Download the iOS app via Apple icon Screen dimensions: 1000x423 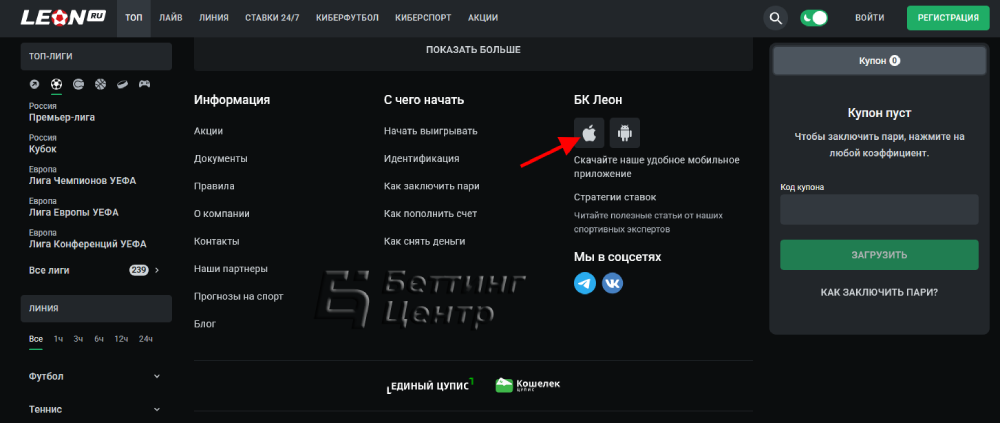point(589,133)
